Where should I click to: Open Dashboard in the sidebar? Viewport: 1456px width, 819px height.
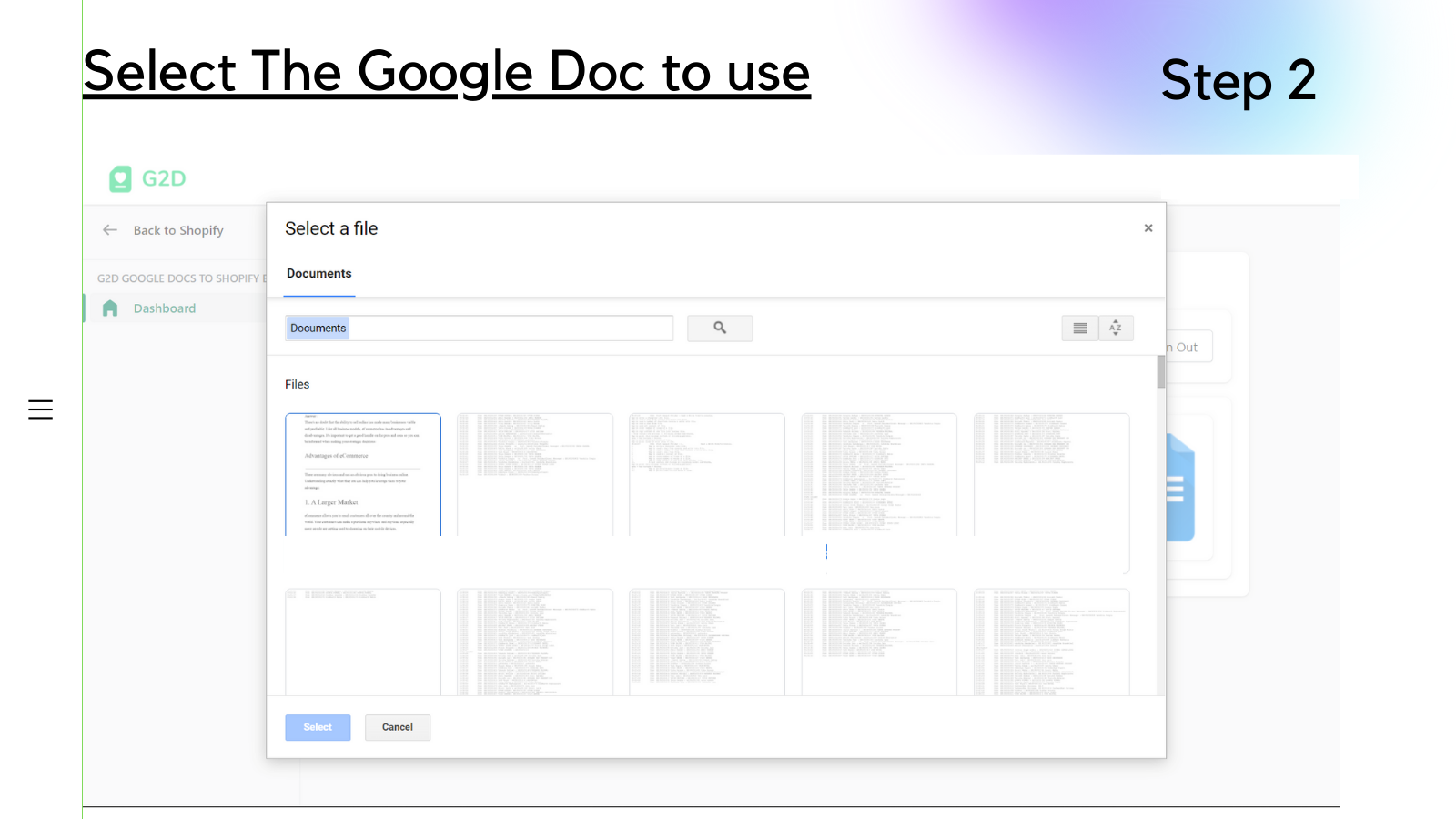[x=165, y=308]
